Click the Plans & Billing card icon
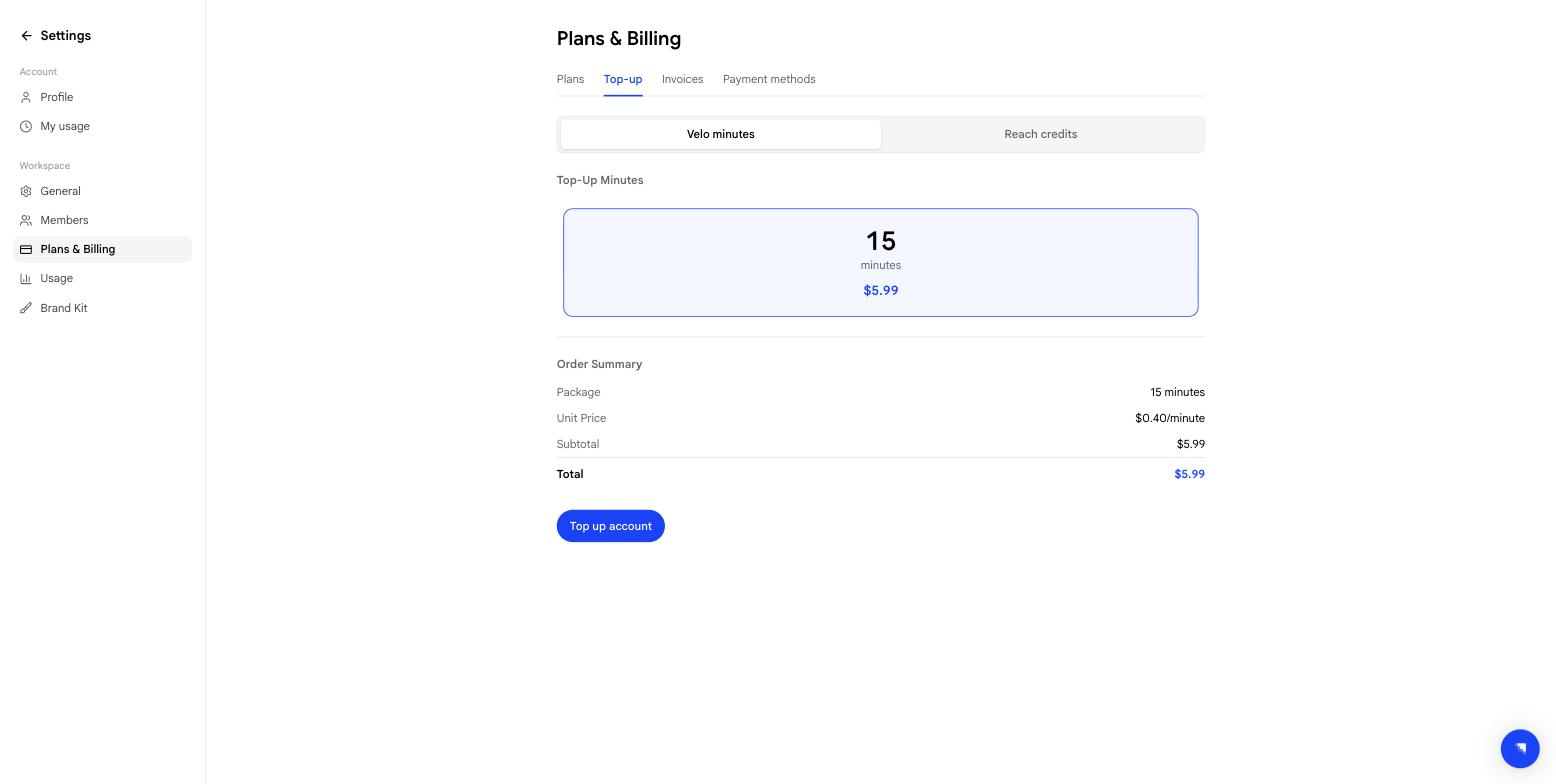 (26, 249)
